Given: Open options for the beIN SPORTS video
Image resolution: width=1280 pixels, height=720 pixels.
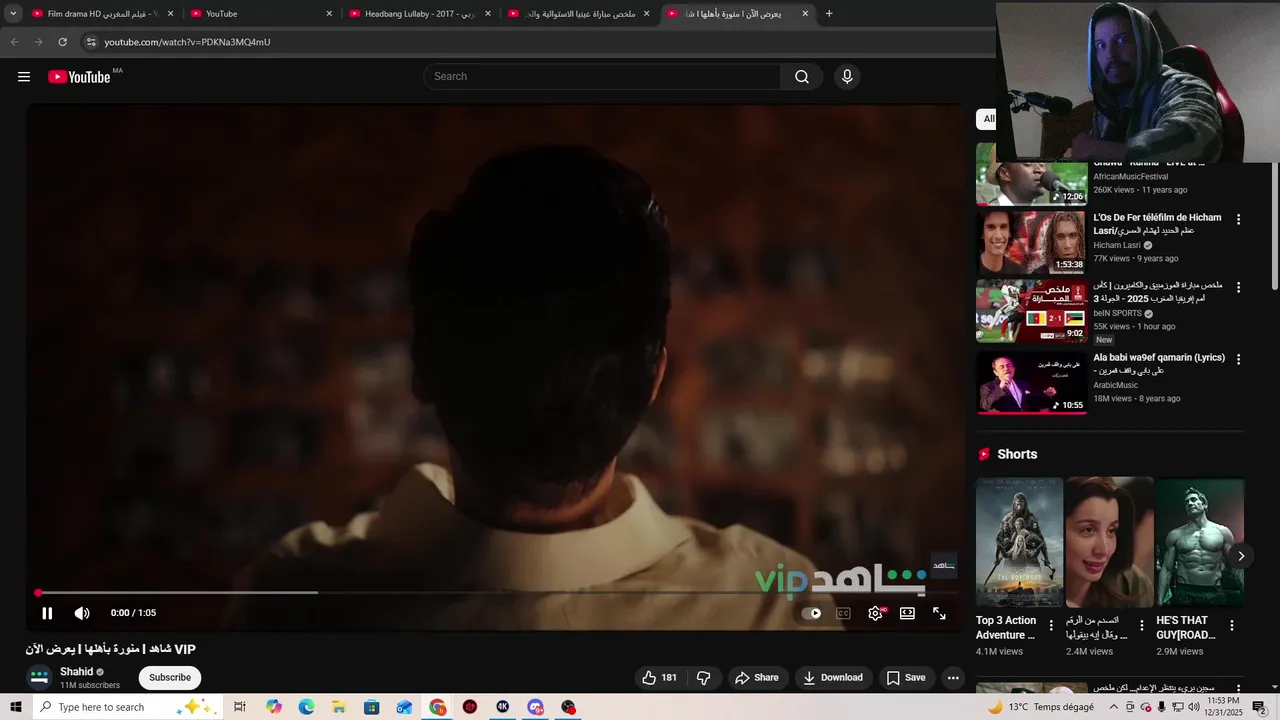Looking at the screenshot, I should (1238, 287).
